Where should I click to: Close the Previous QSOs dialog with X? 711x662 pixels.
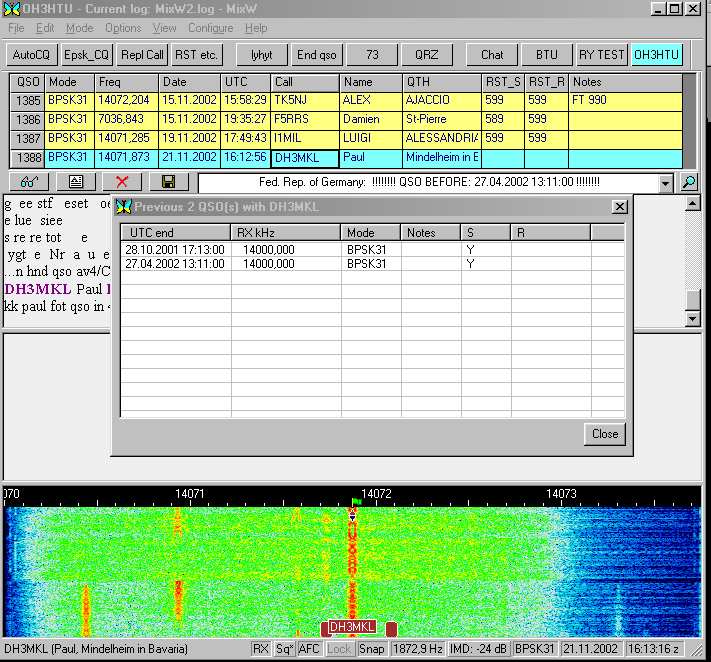pos(619,207)
